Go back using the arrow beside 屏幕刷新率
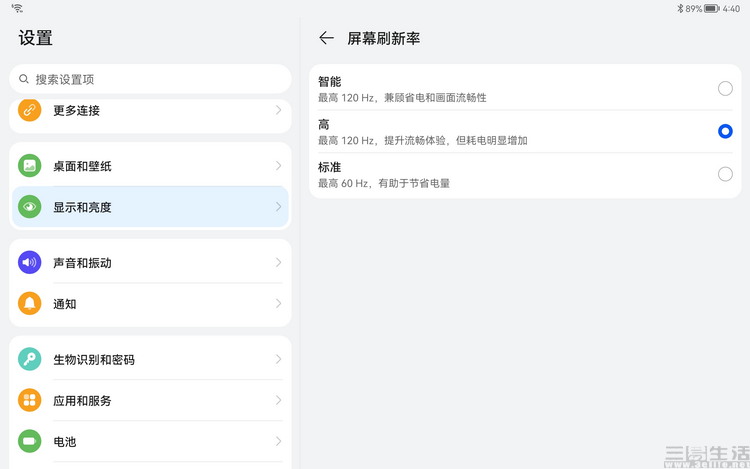750x469 pixels. pos(326,38)
